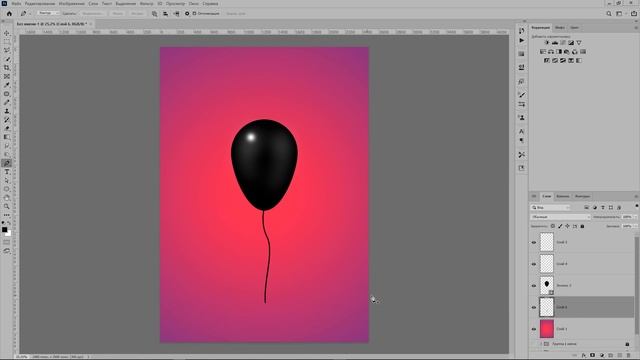640x360 pixels.
Task: Select the Magic Wand tool
Action: pos(7,59)
